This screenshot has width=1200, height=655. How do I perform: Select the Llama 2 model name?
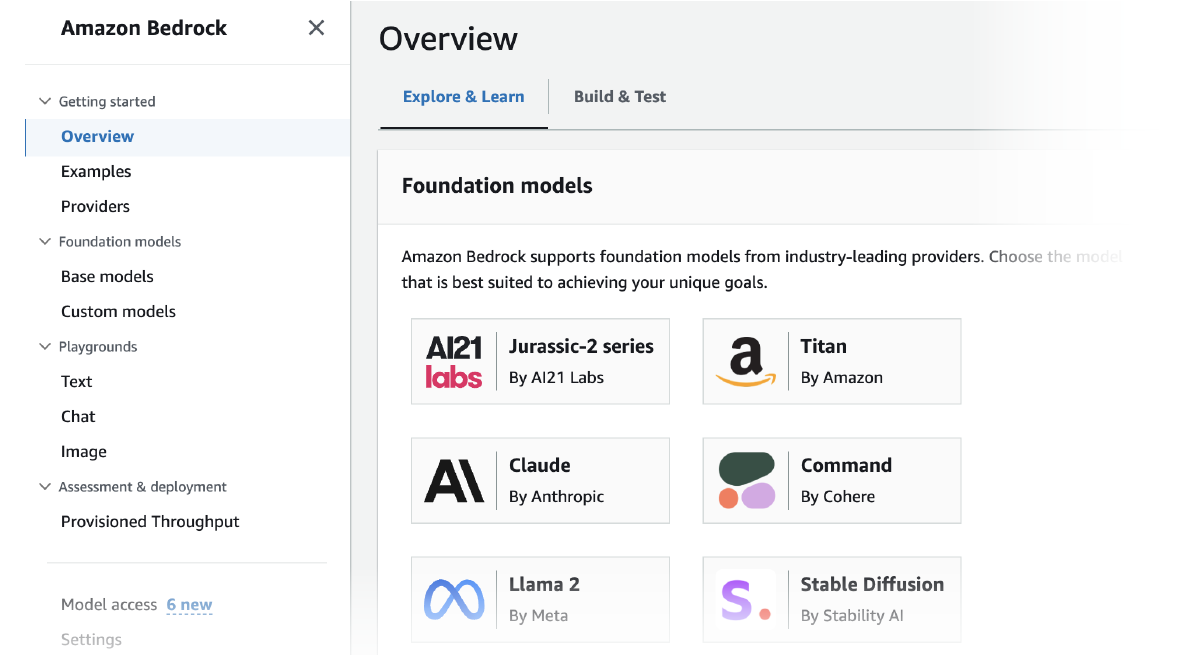click(x=544, y=585)
